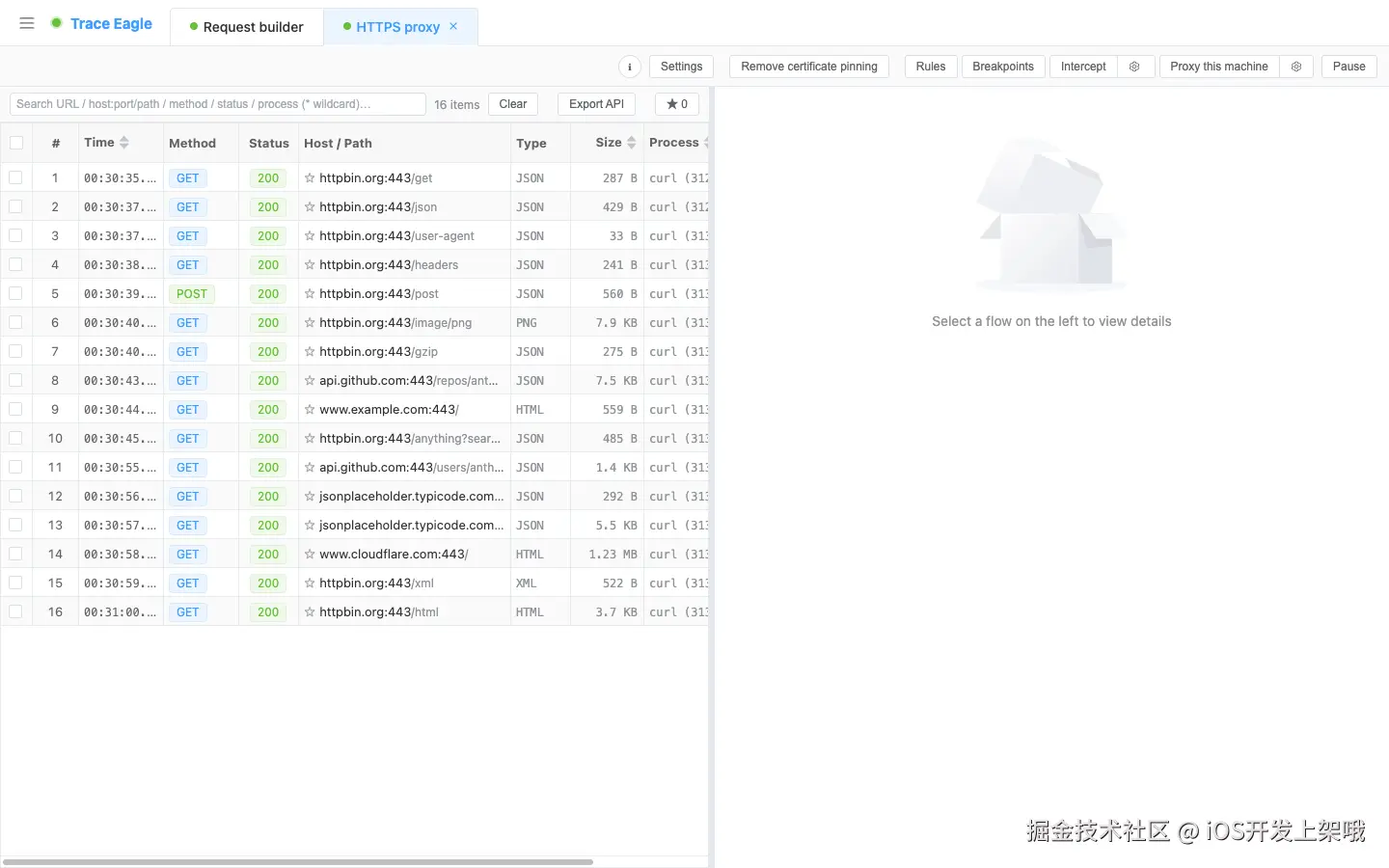Click the Status column header
This screenshot has height=868, width=1389.
click(269, 143)
